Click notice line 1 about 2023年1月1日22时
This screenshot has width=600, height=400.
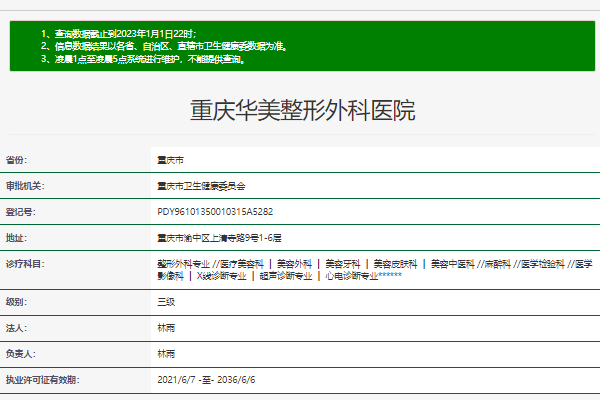click(x=119, y=34)
